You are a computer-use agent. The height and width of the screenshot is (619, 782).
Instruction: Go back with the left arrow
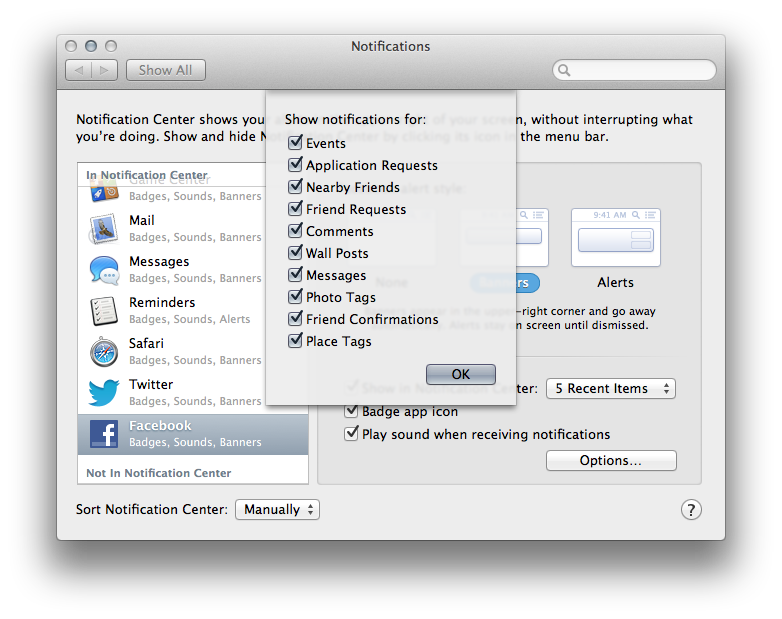click(x=78, y=70)
